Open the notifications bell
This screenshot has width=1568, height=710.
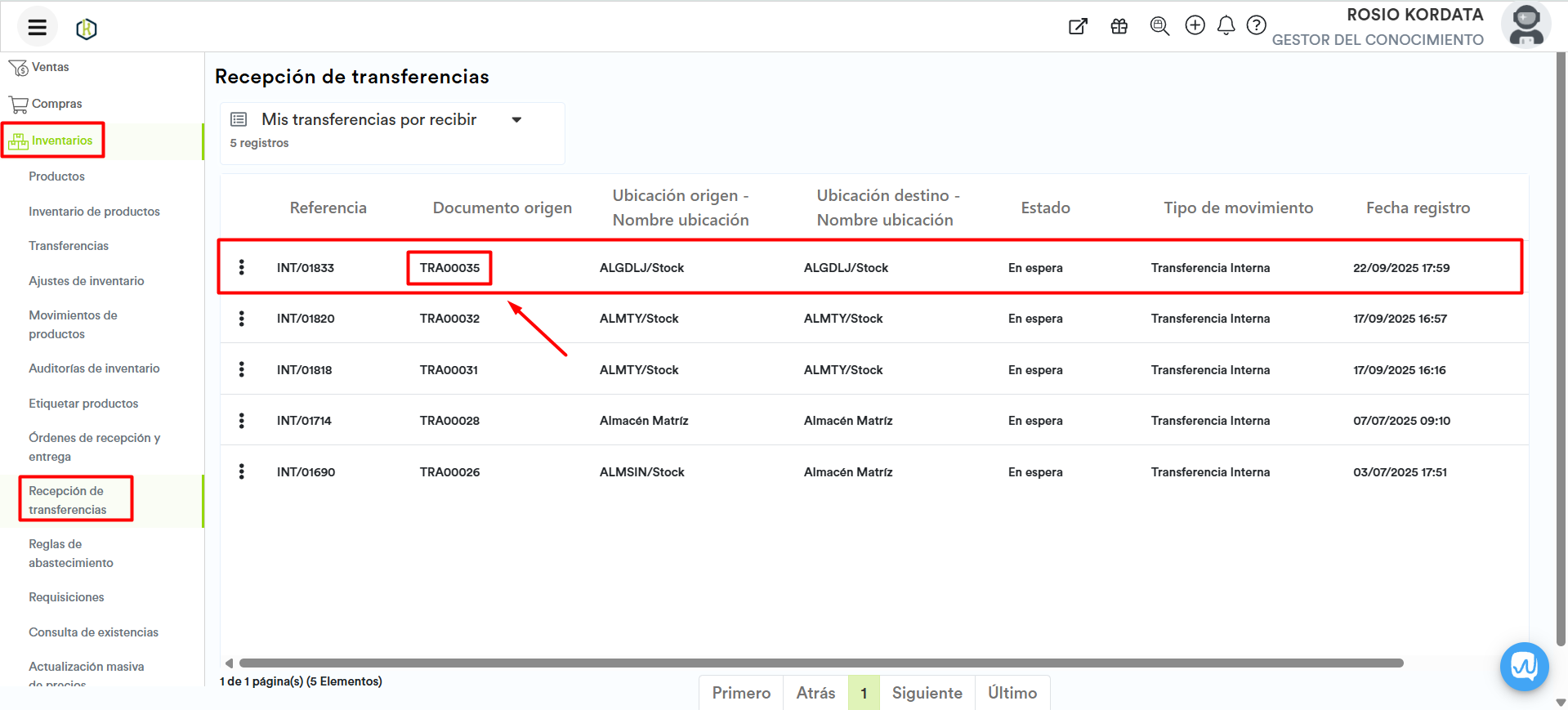pos(1226,26)
